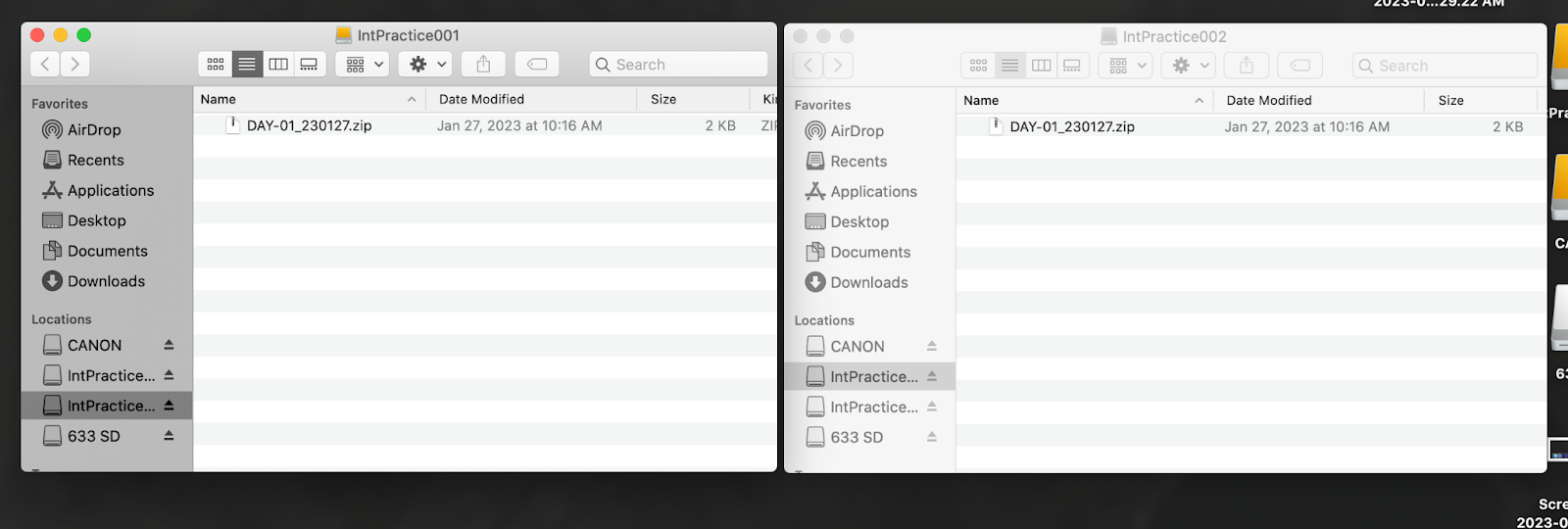
Task: Sort by Name column in IntPractice001 window
Action: point(309,99)
